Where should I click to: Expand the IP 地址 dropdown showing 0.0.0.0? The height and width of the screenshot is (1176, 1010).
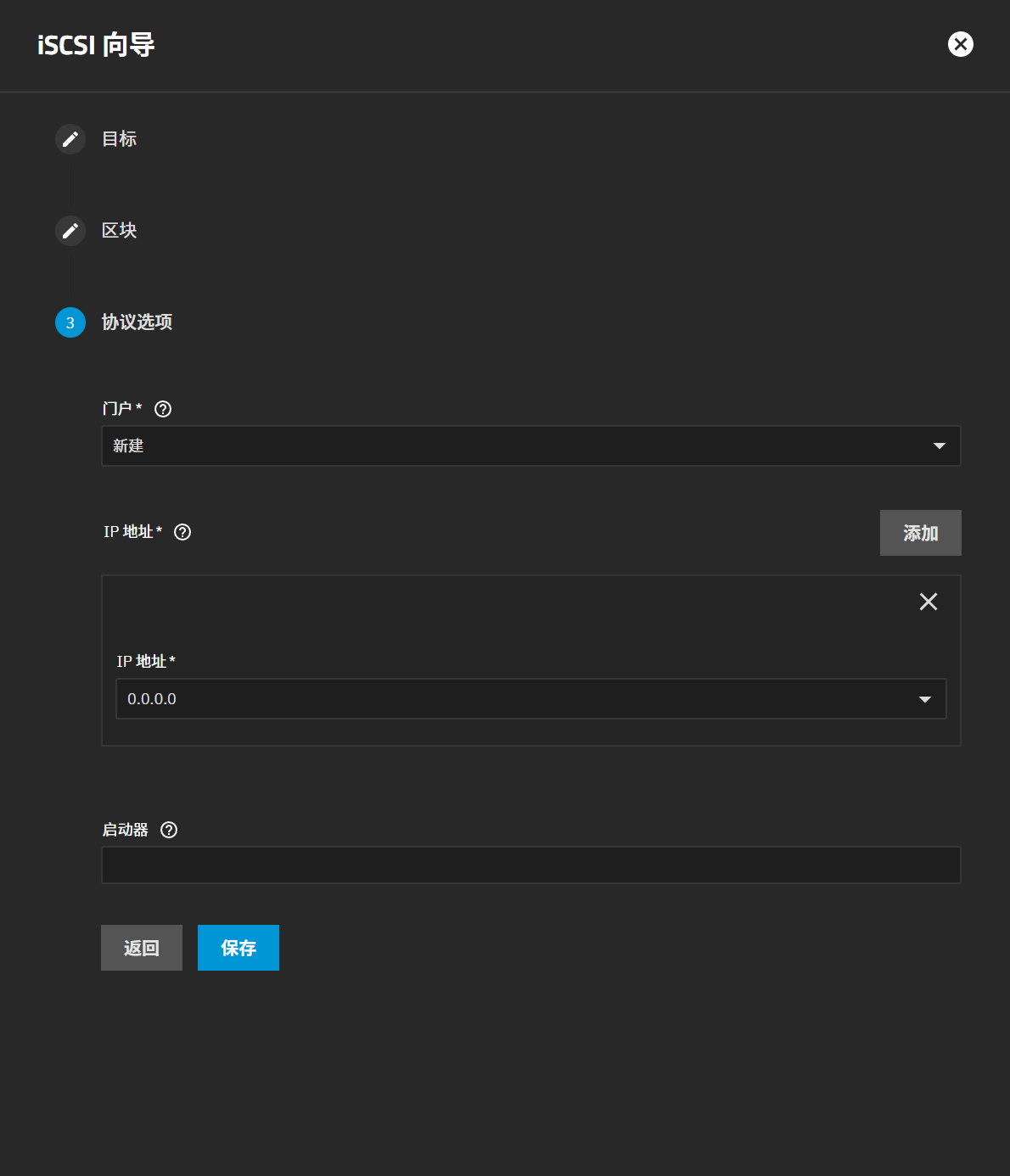coord(509,699)
